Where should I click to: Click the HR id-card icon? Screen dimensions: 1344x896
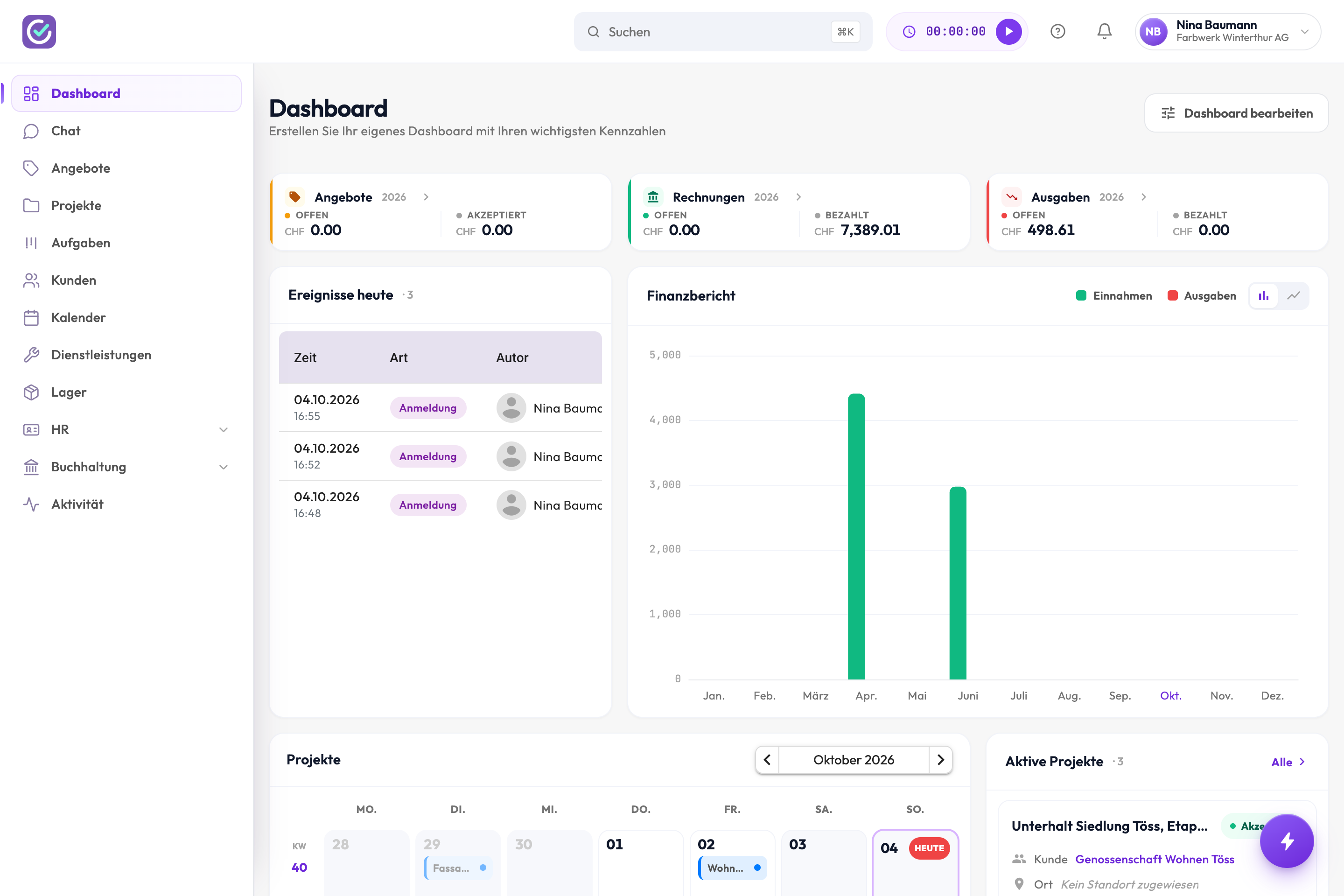(x=31, y=430)
